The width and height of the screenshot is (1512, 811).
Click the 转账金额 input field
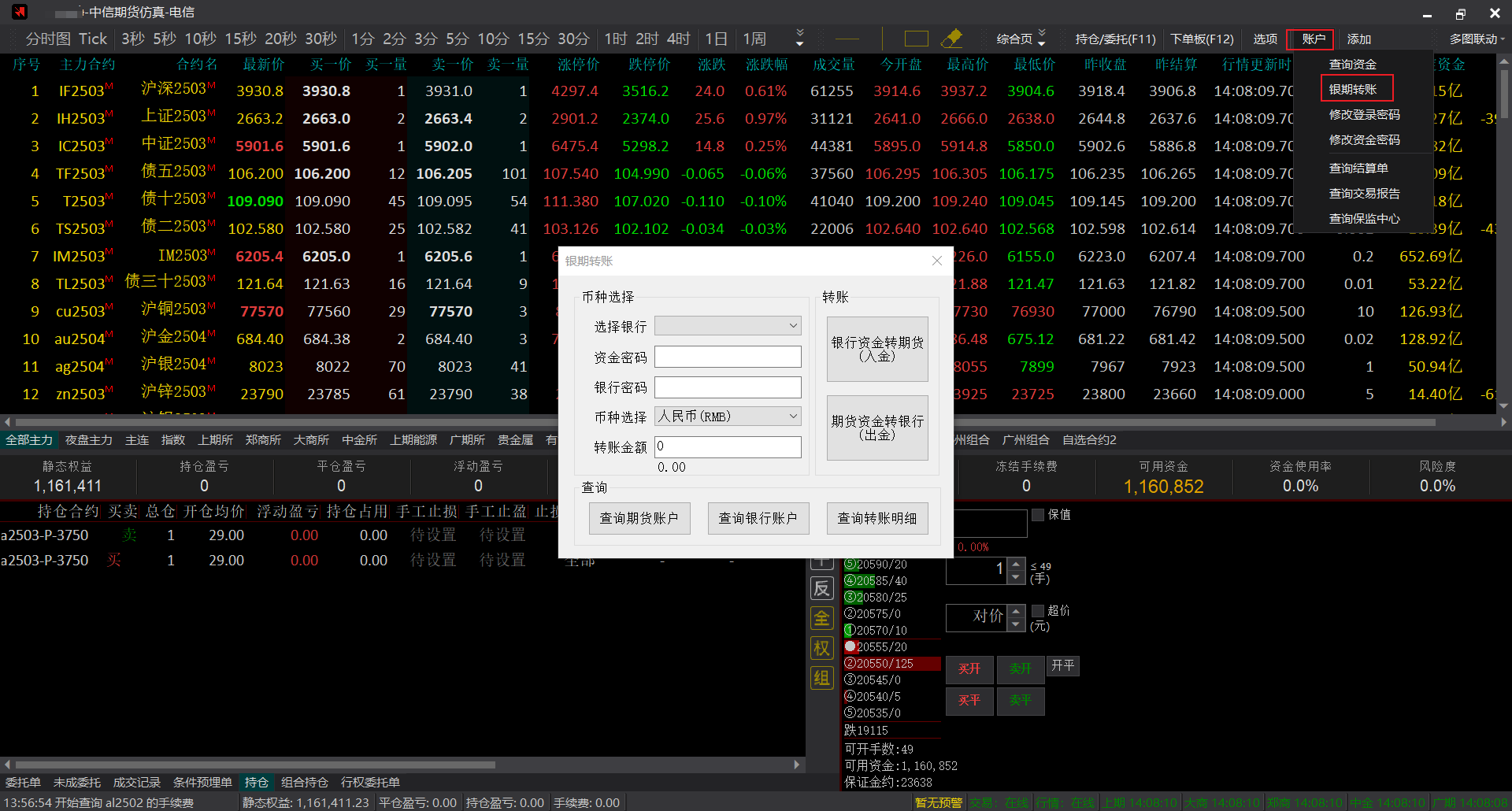point(728,447)
